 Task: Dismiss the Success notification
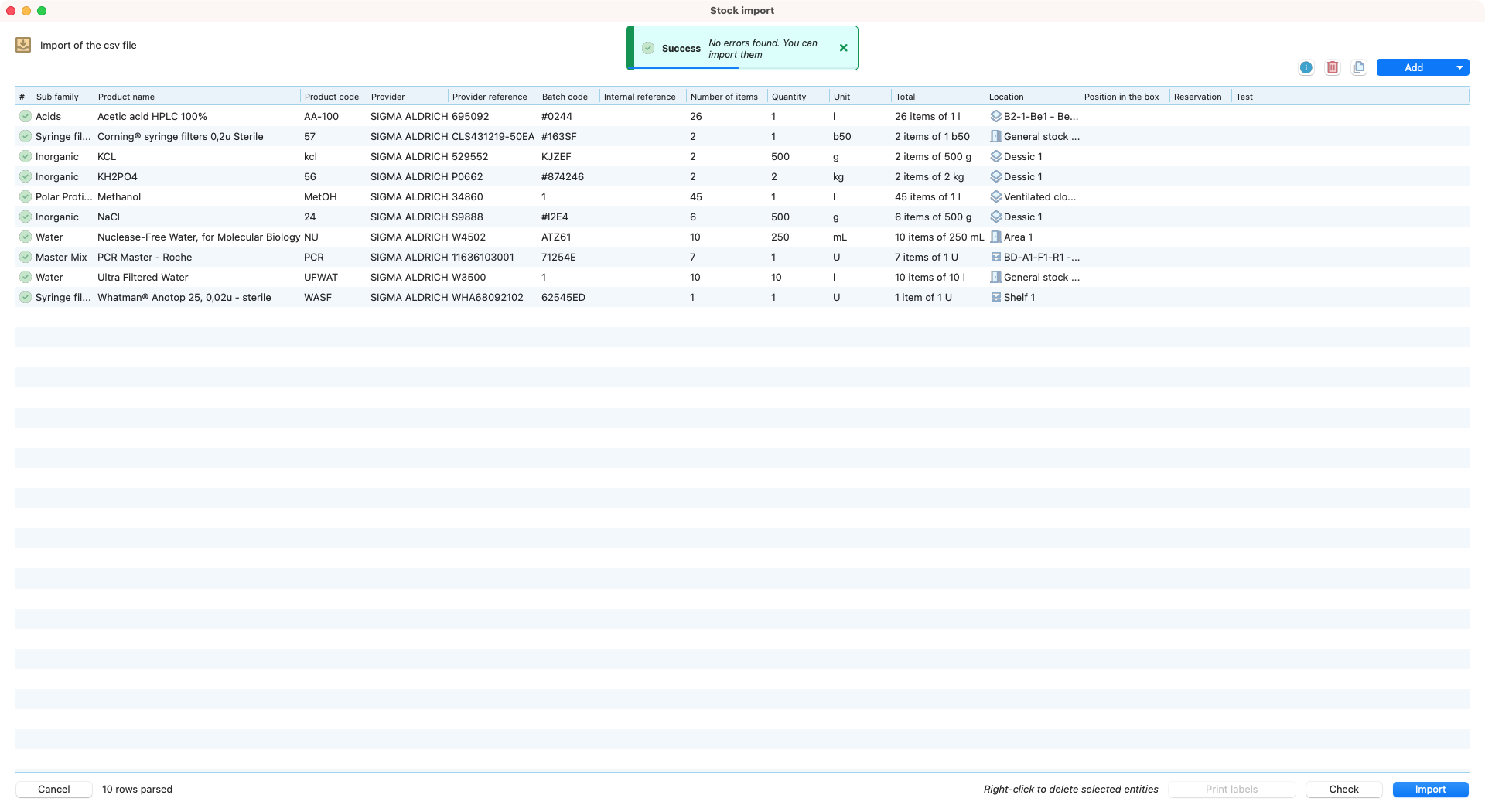pos(843,48)
